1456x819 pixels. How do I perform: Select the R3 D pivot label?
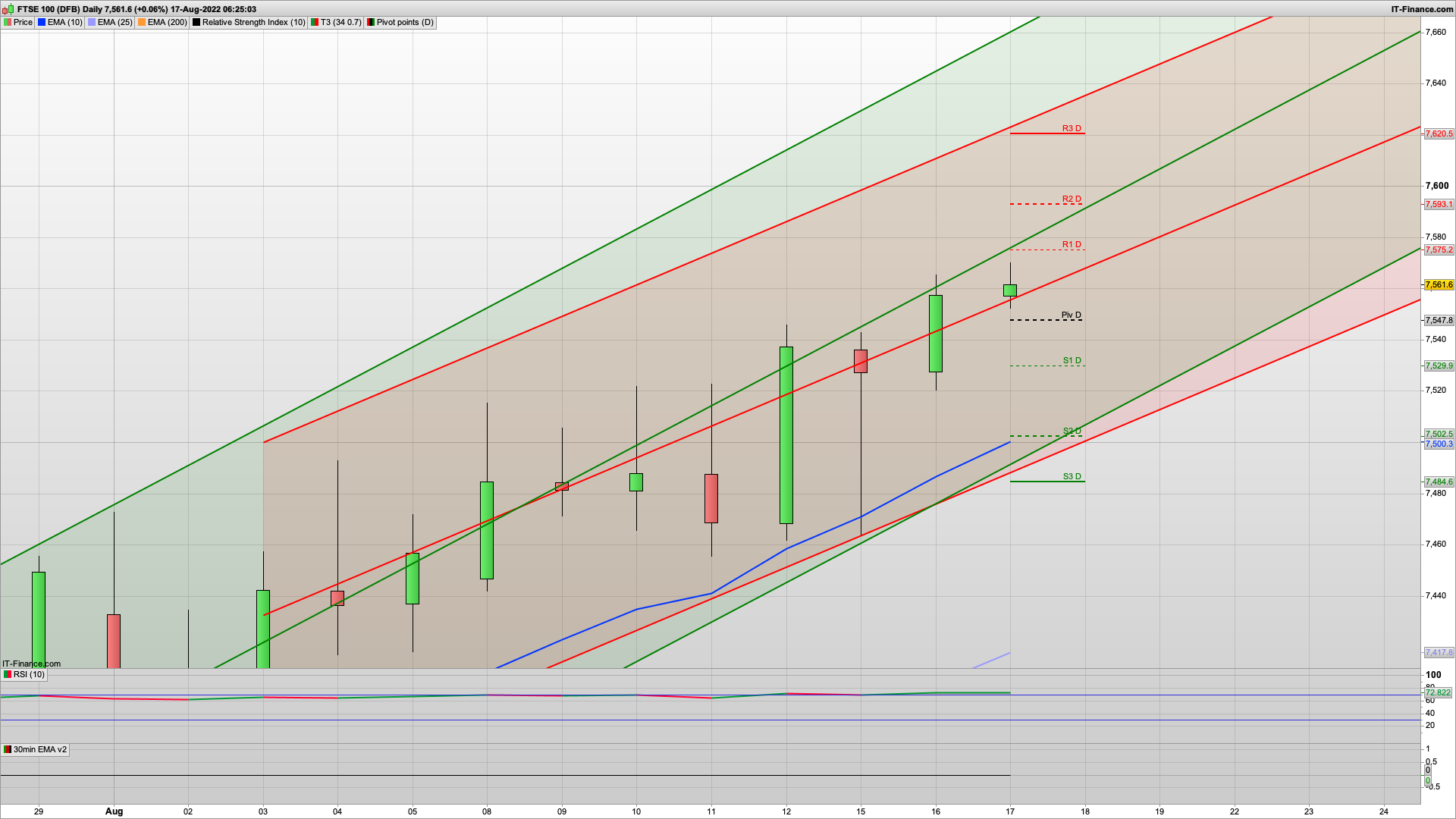coord(1072,128)
